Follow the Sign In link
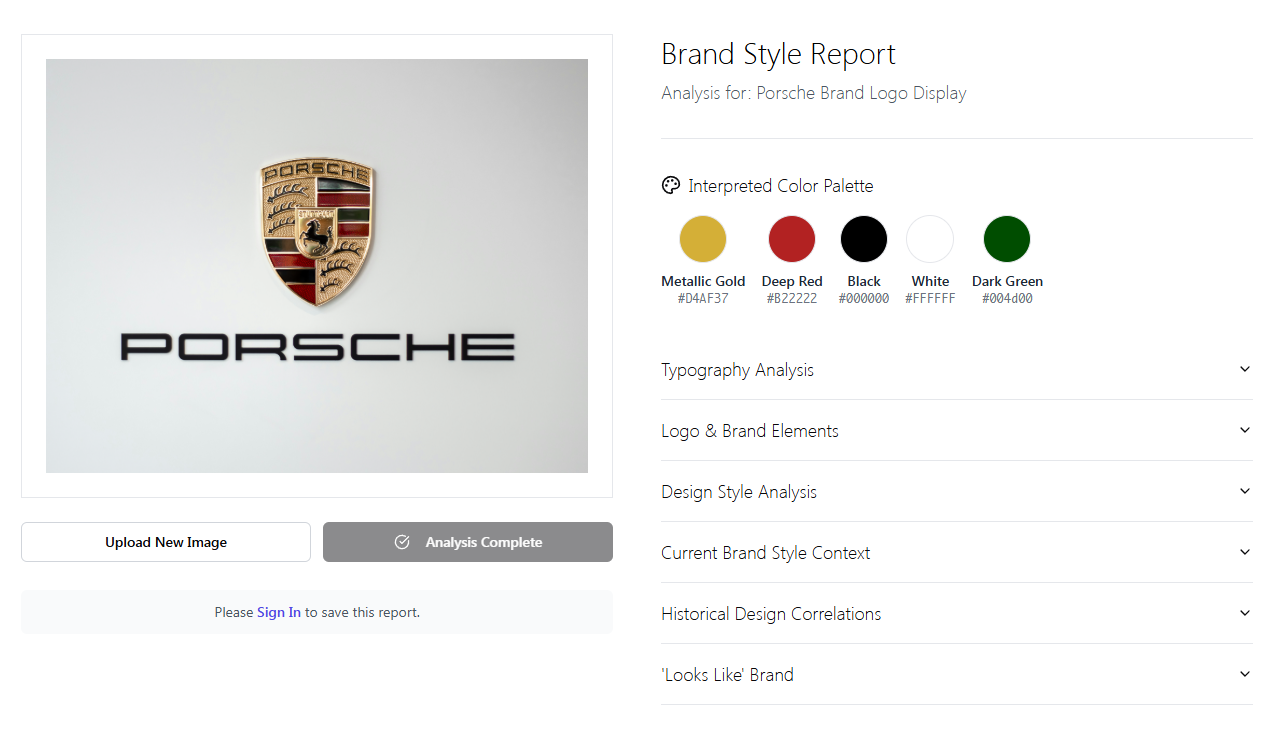 click(279, 612)
